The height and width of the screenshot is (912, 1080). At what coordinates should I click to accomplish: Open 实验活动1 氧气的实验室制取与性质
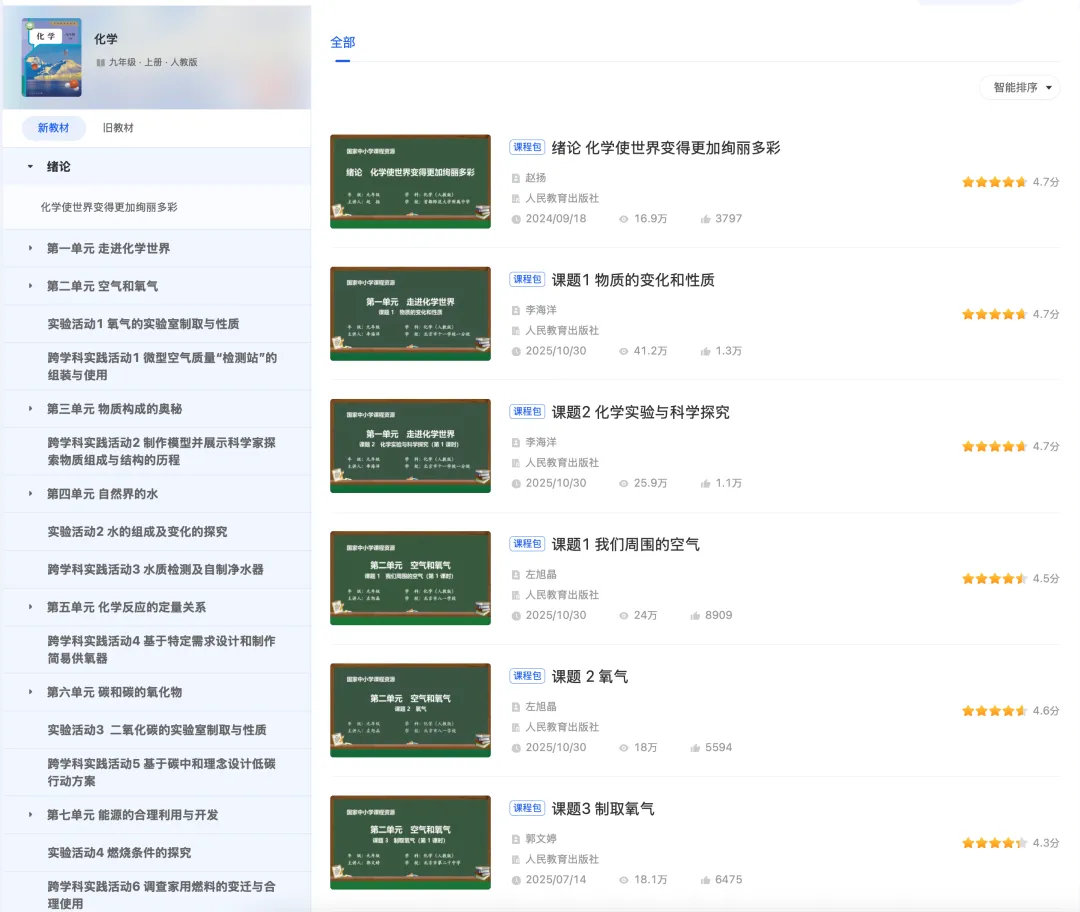point(143,324)
